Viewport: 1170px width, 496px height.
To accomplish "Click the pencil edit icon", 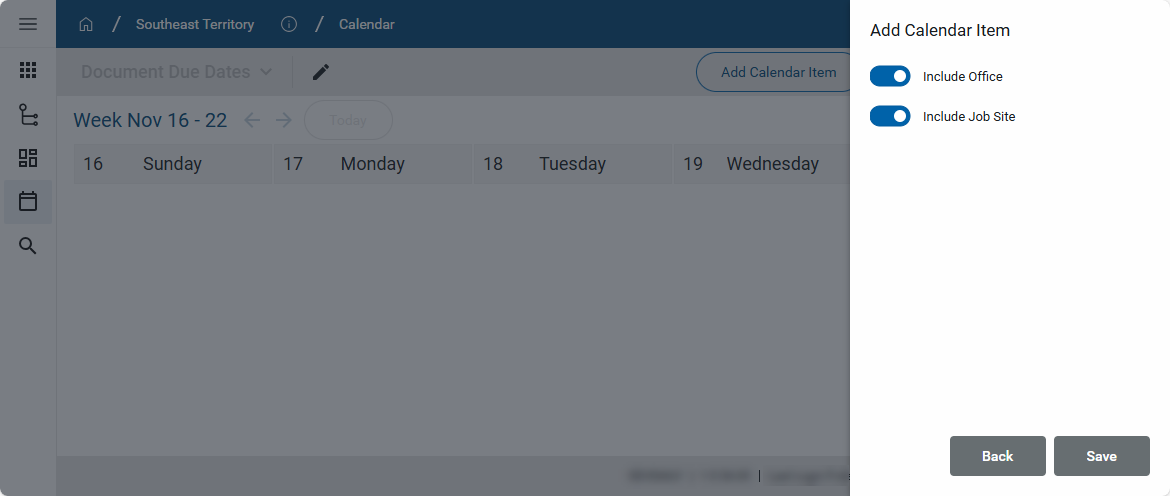I will point(321,72).
